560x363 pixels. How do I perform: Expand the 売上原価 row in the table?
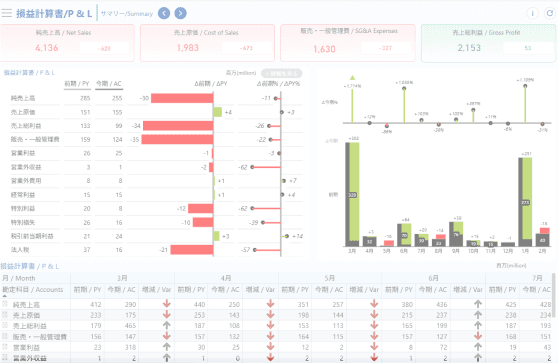coord(5,315)
